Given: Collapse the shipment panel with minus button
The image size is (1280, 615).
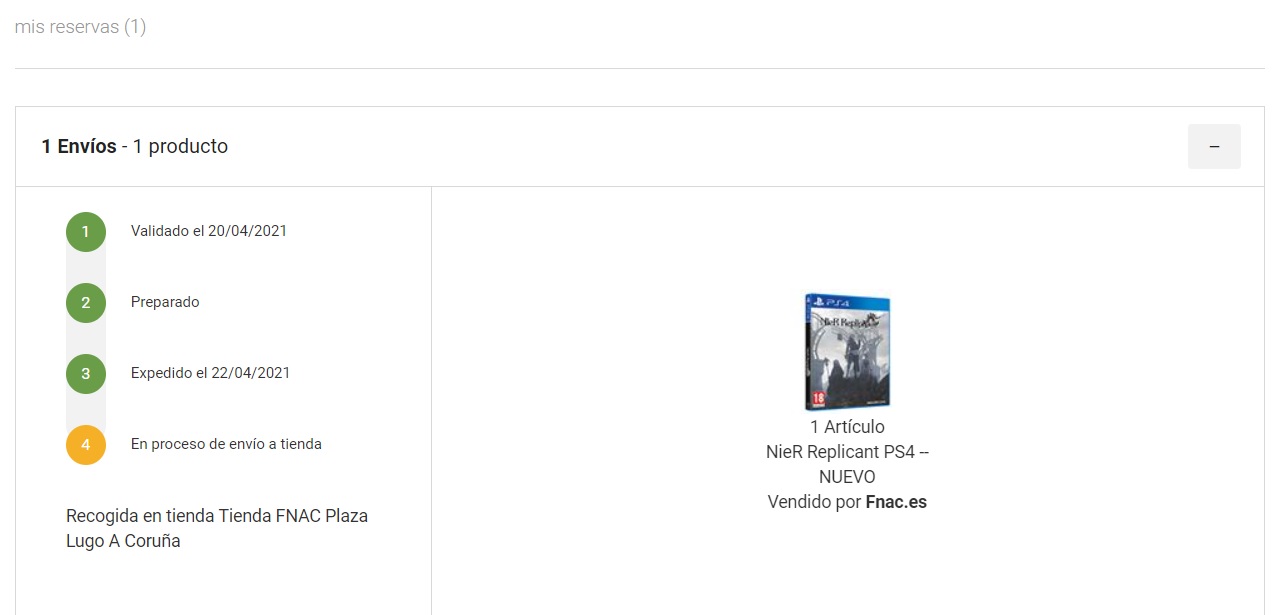Looking at the screenshot, I should [x=1214, y=146].
